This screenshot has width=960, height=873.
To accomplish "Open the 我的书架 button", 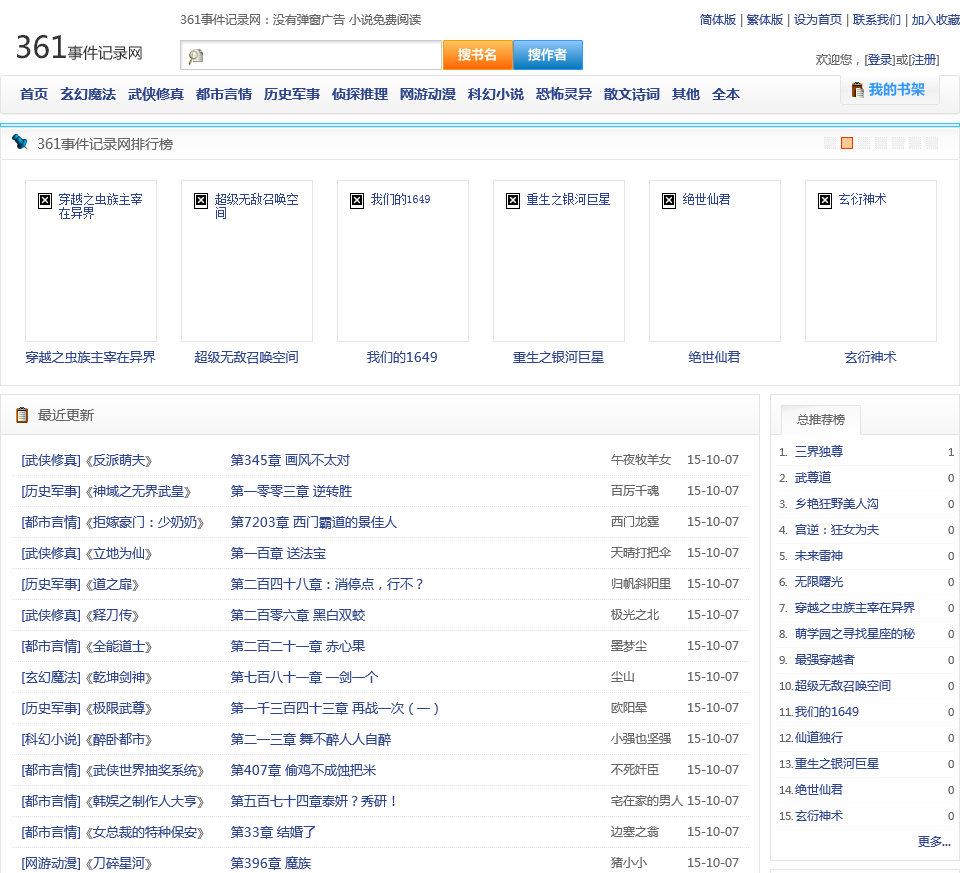I will point(890,90).
